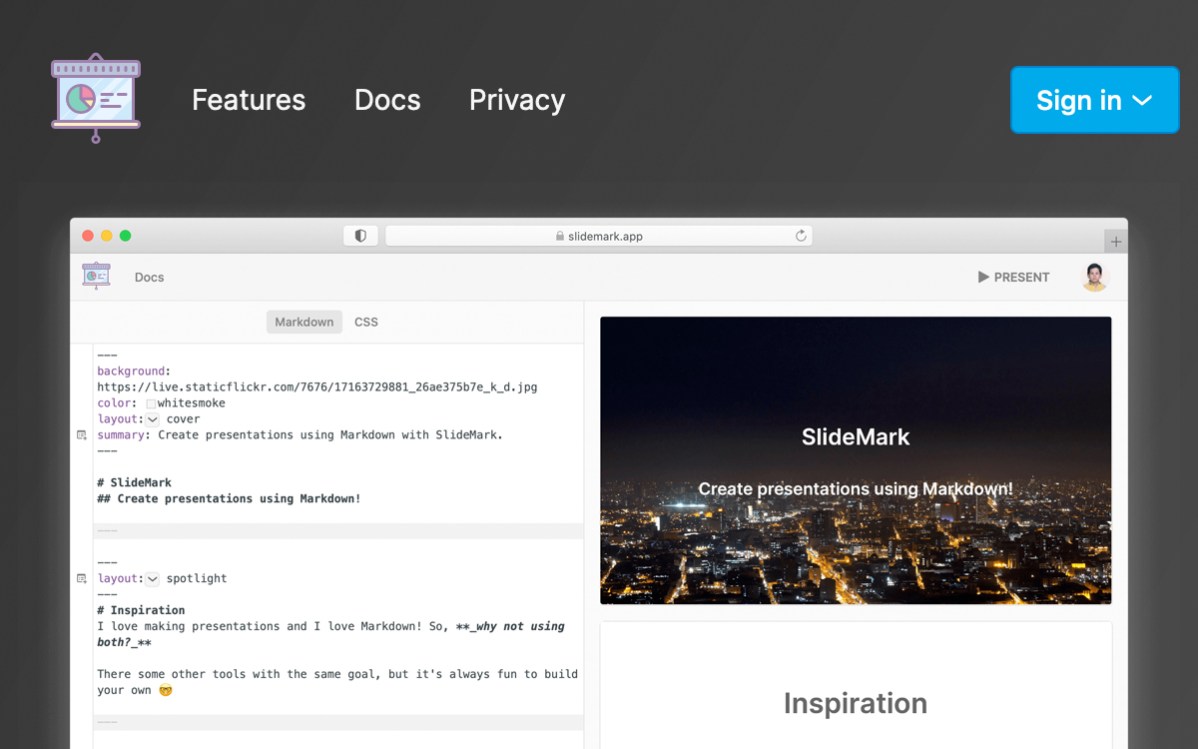Click the red close window button
Screen dimensions: 1198x749
pos(88,235)
